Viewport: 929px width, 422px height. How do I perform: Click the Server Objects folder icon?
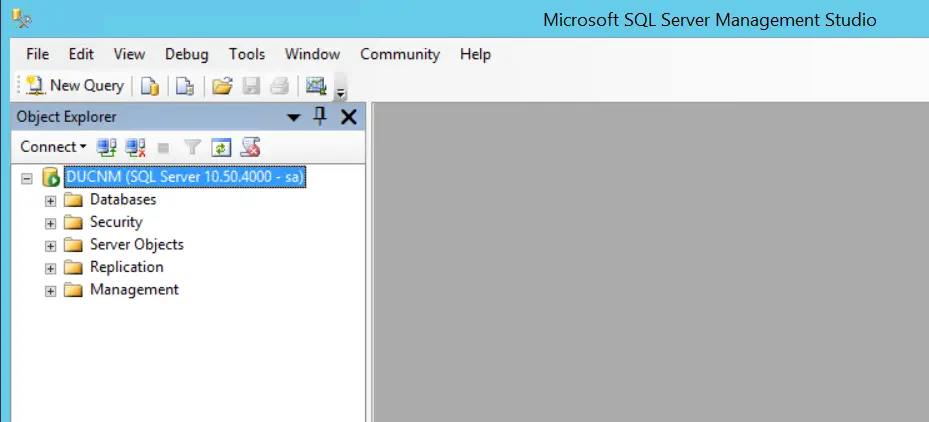[73, 245]
